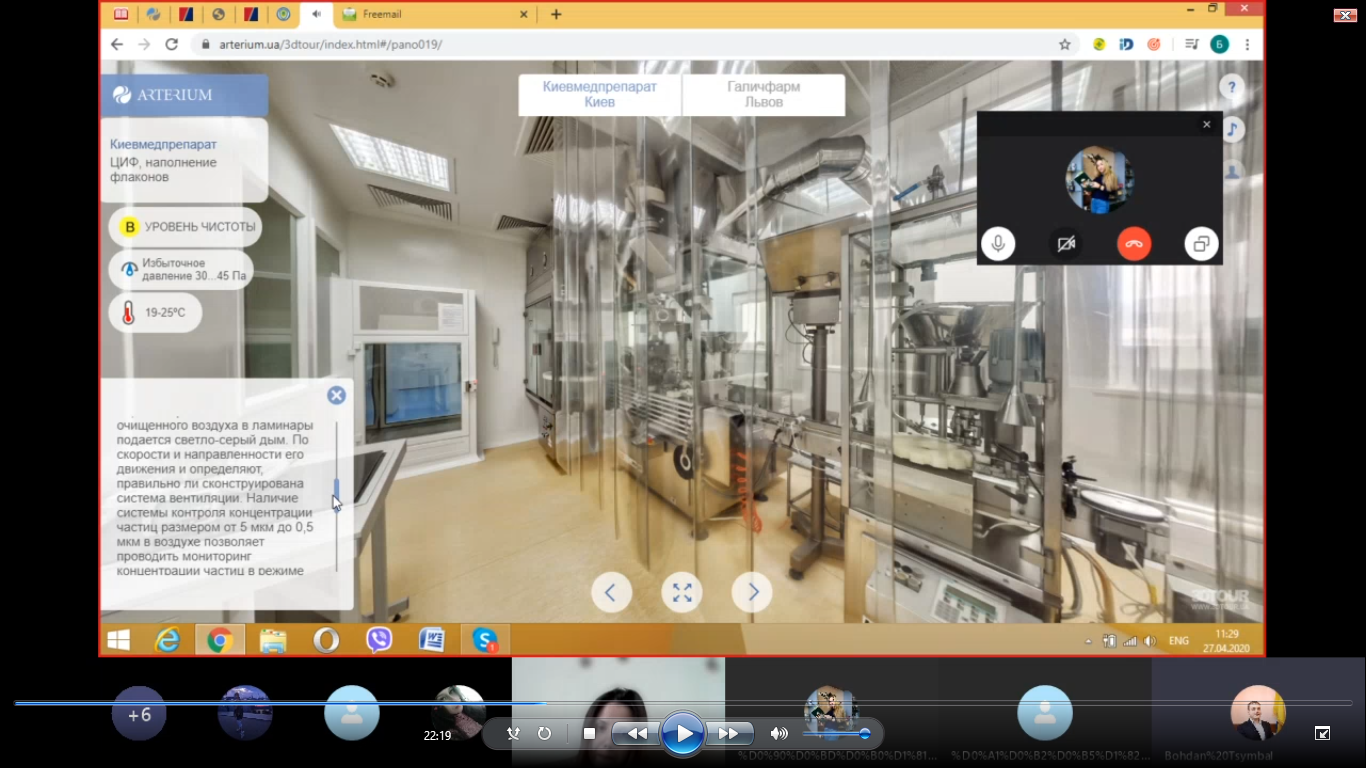Open a new browser tab
Image resolution: width=1366 pixels, height=768 pixels.
tap(556, 14)
